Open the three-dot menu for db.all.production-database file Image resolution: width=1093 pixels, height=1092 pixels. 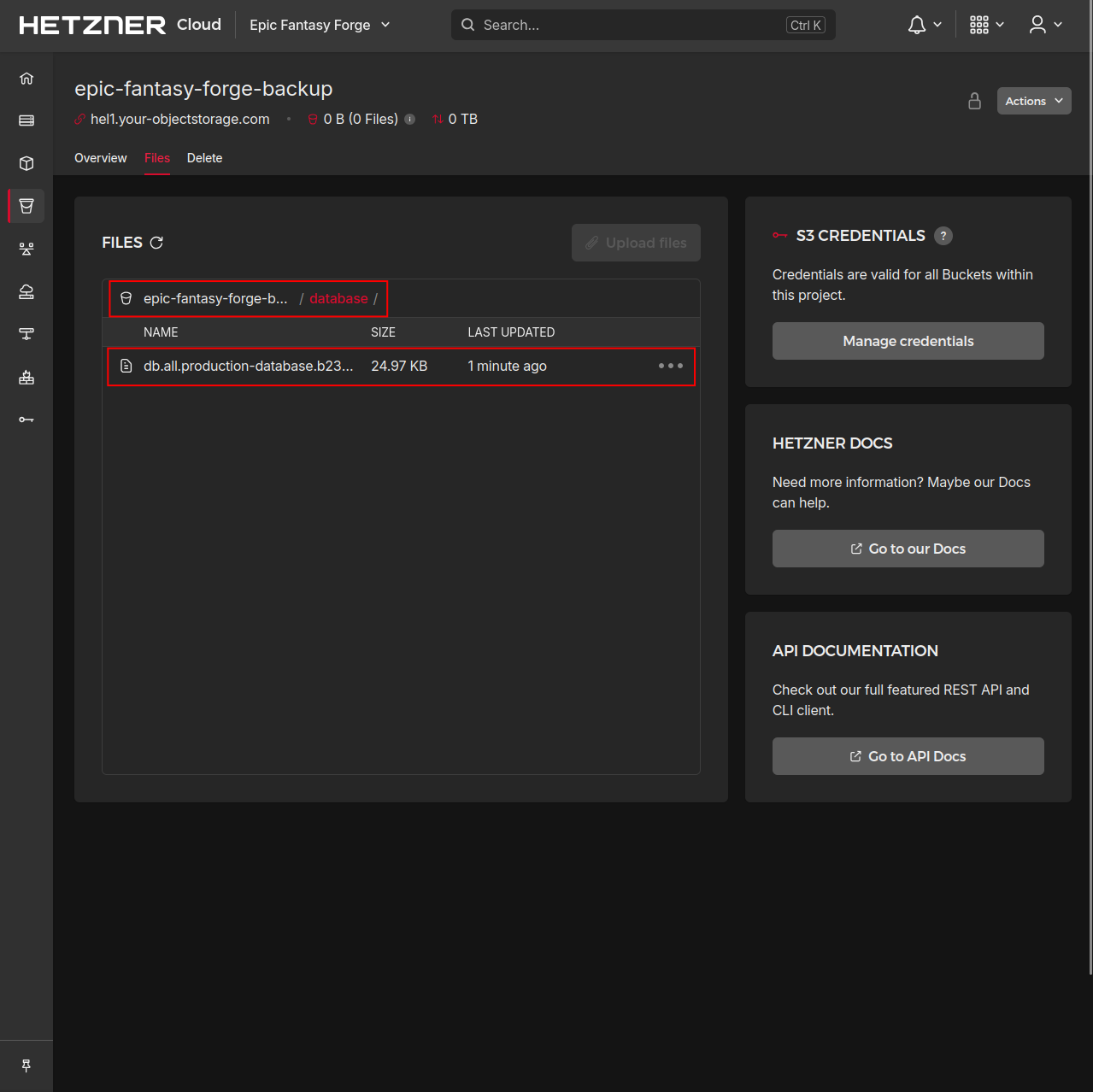tap(671, 366)
